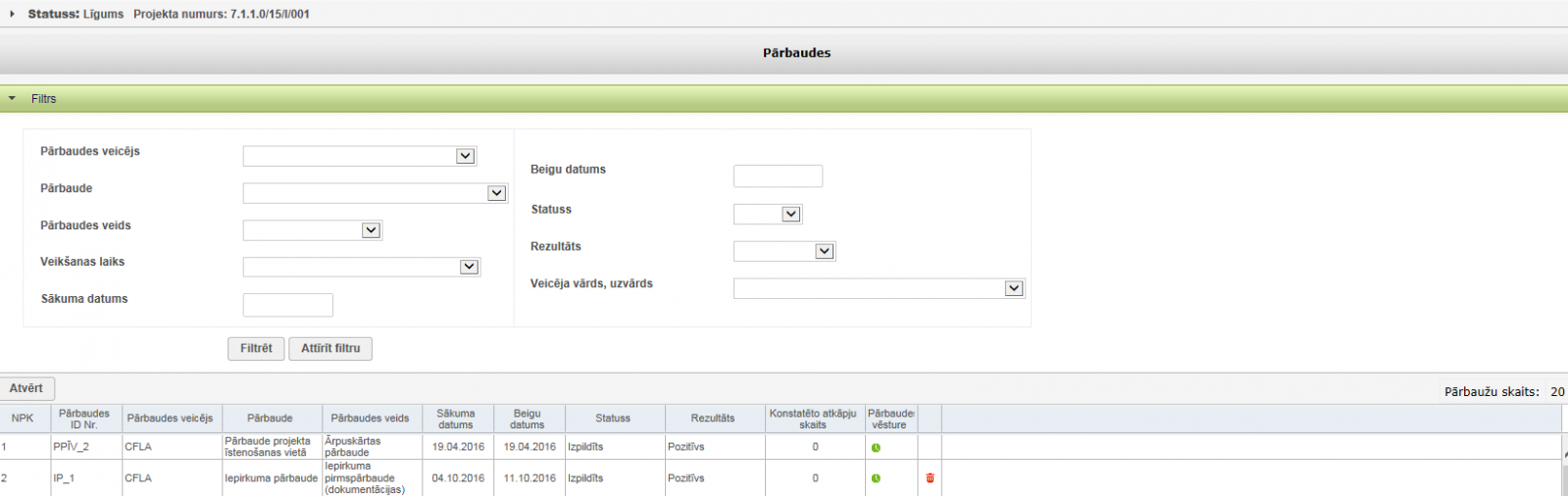Open the Pārbaudes veicējs dropdown
Viewport: 1568px width, 496px height.
click(359, 156)
